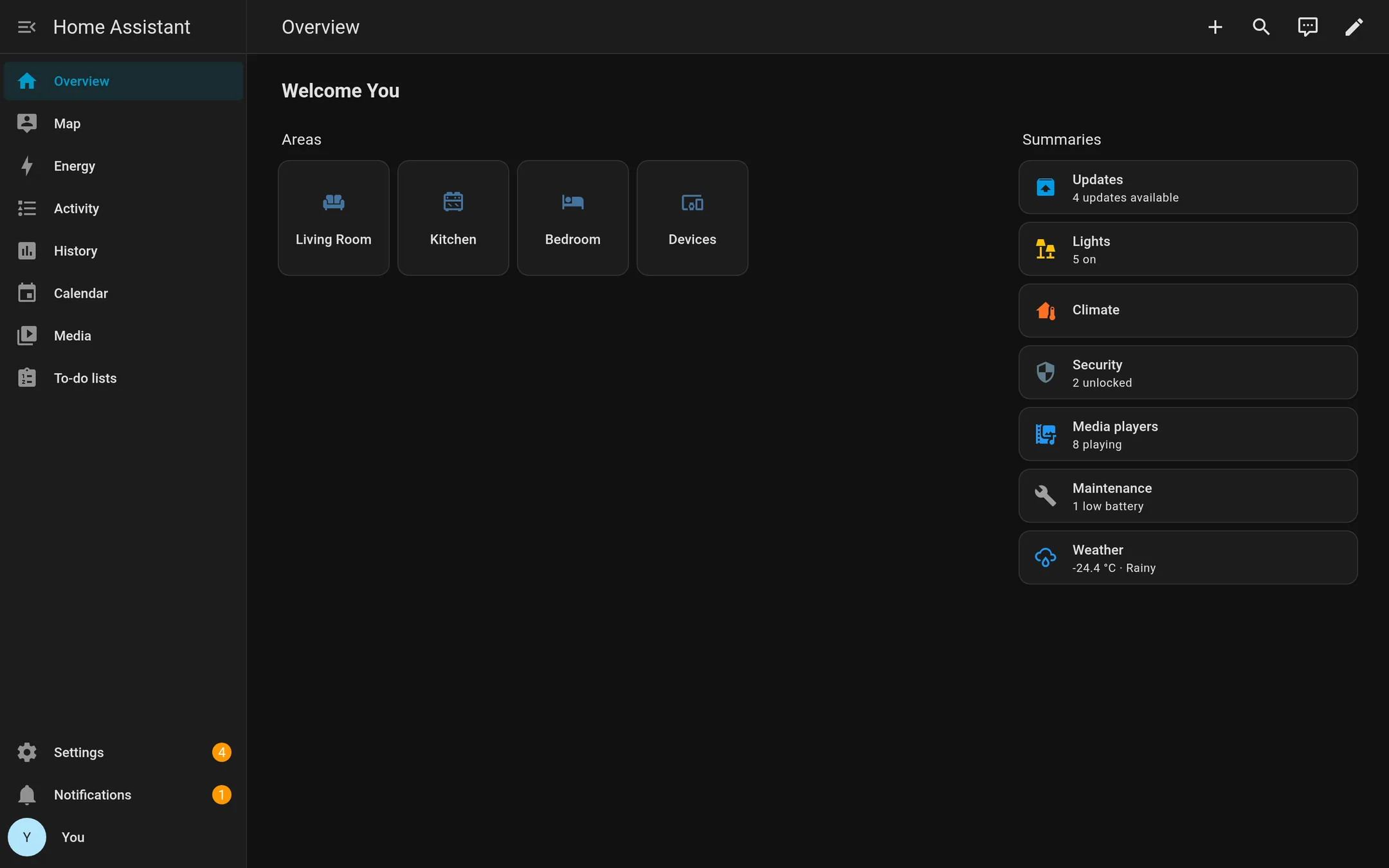Viewport: 1389px width, 868px height.
Task: Click the Settings badge showing 4
Action: click(222, 752)
